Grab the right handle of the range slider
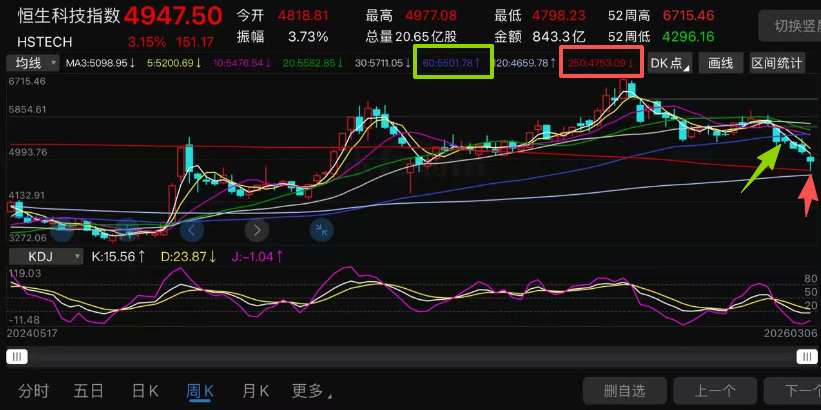The image size is (821, 410). 806,357
